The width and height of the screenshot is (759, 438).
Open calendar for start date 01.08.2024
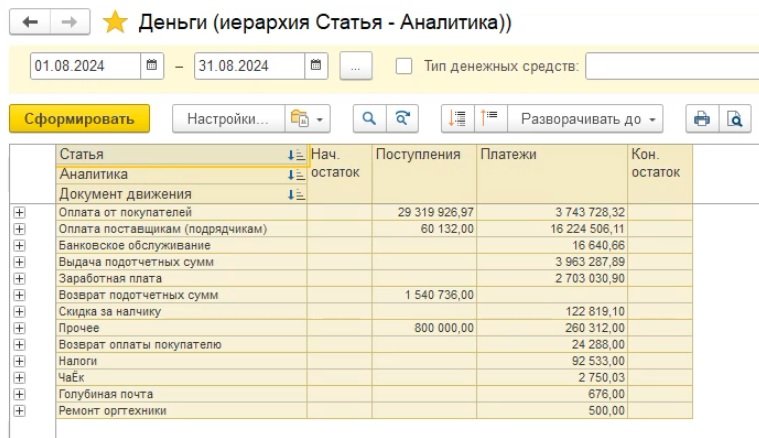tap(152, 65)
